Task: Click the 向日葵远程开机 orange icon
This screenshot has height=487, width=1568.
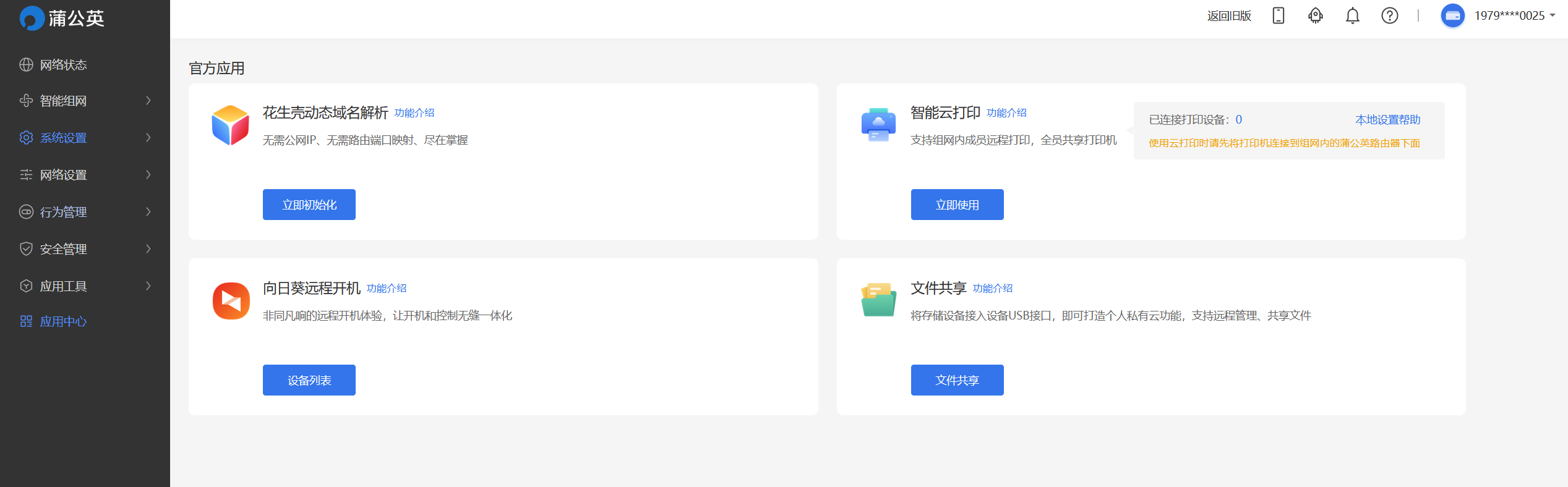Action: 231,300
